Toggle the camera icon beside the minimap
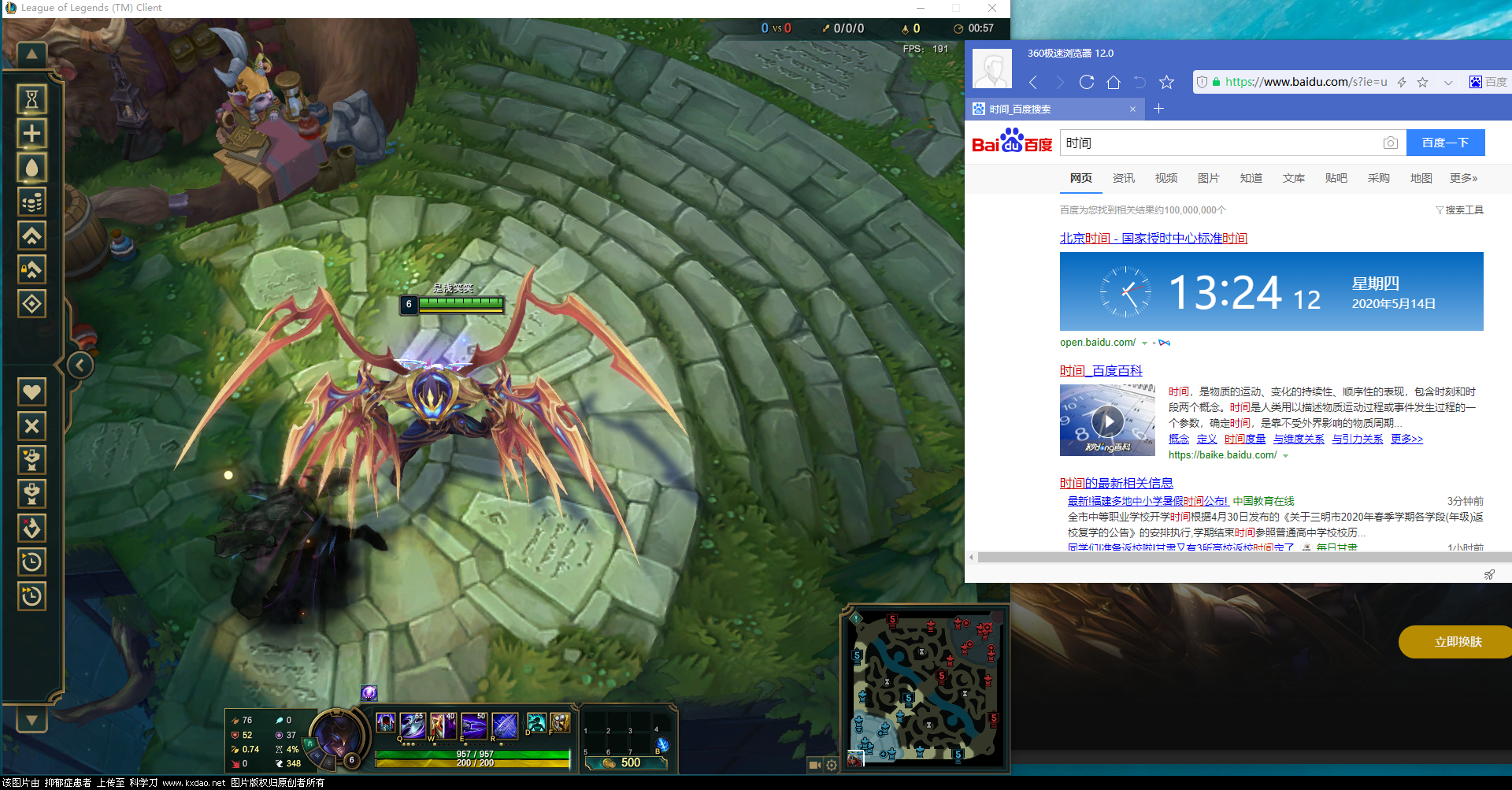The width and height of the screenshot is (1512, 790). [815, 765]
